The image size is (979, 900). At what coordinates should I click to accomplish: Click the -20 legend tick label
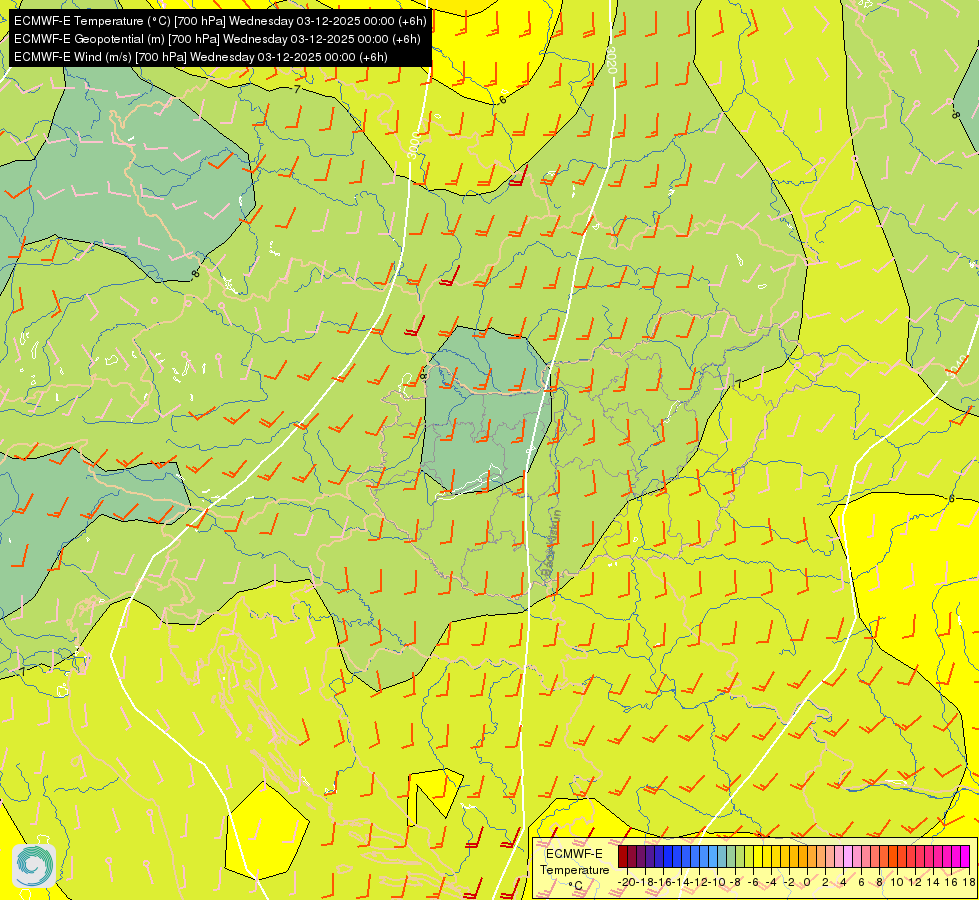[627, 882]
